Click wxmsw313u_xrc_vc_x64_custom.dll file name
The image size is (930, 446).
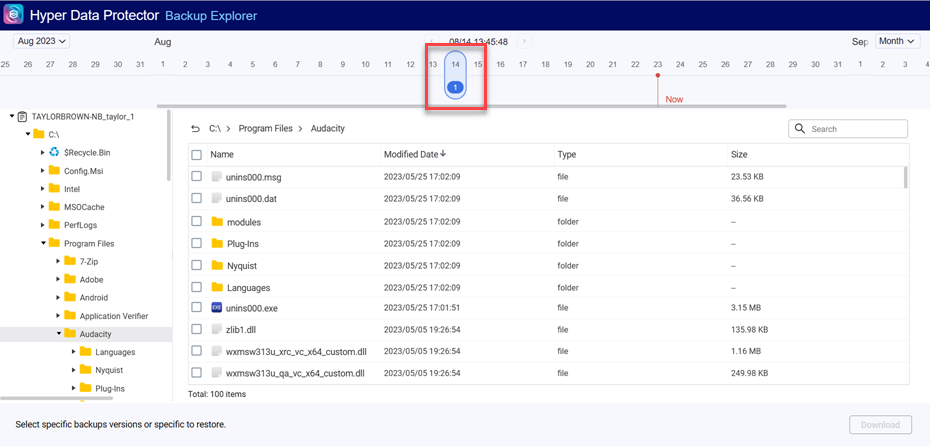point(296,351)
